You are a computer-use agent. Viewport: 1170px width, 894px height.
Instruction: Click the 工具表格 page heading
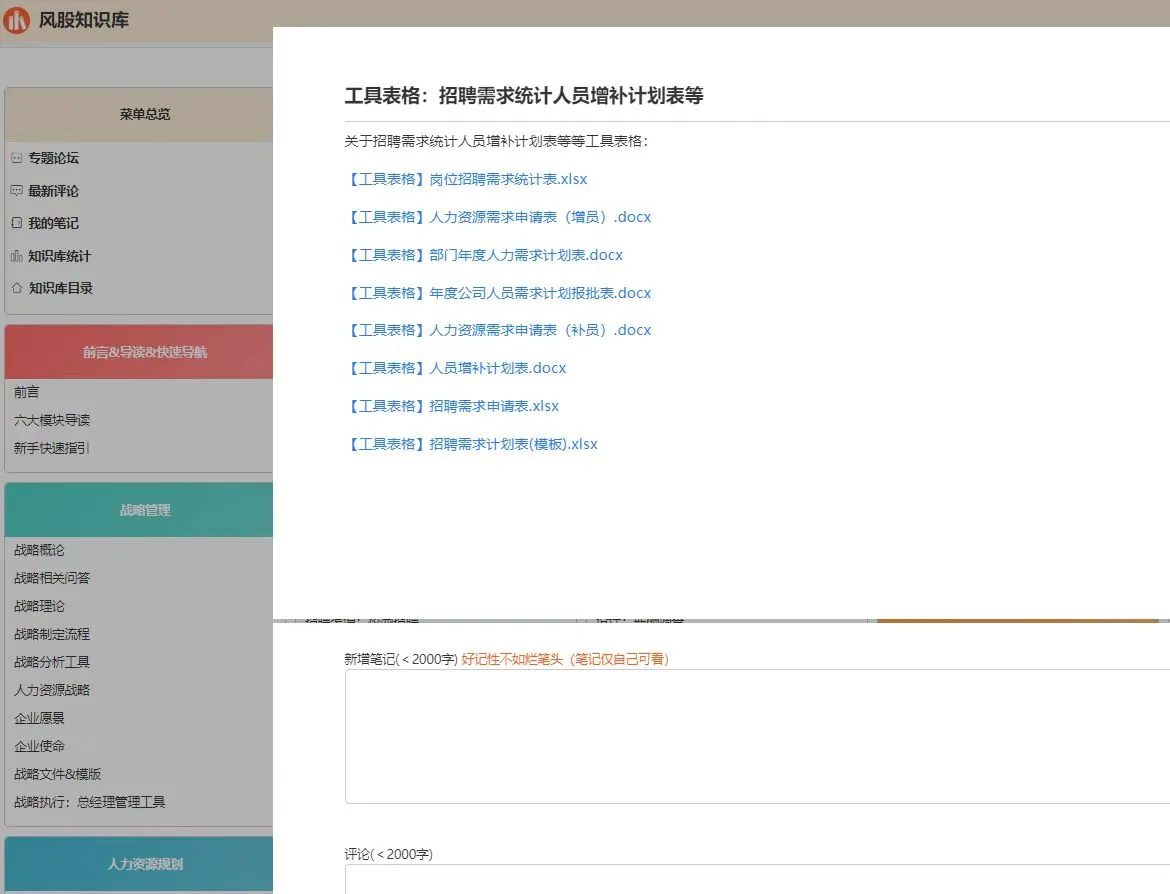pyautogui.click(x=524, y=96)
